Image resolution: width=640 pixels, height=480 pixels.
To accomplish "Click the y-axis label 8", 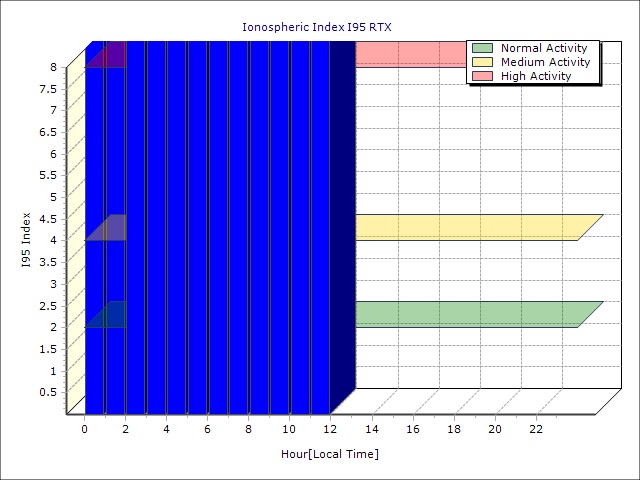I will 54,67.
